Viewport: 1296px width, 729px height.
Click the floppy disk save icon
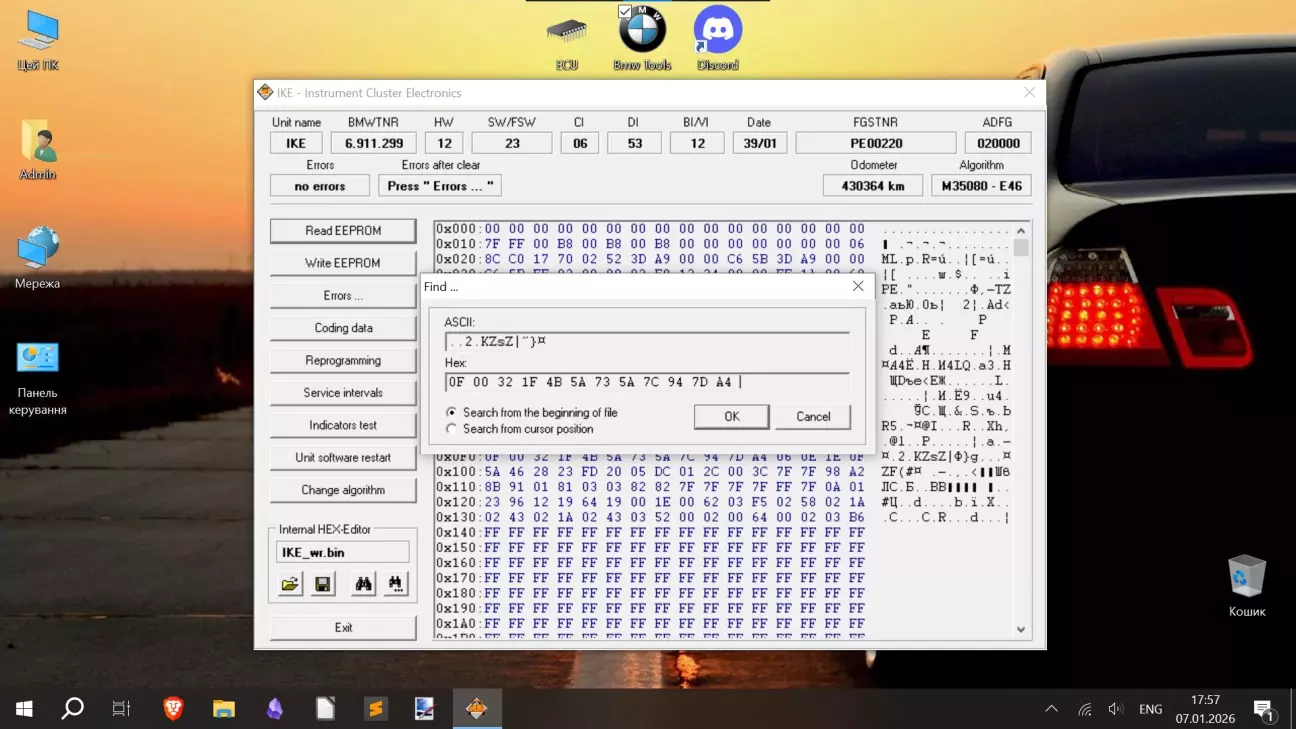pos(323,584)
